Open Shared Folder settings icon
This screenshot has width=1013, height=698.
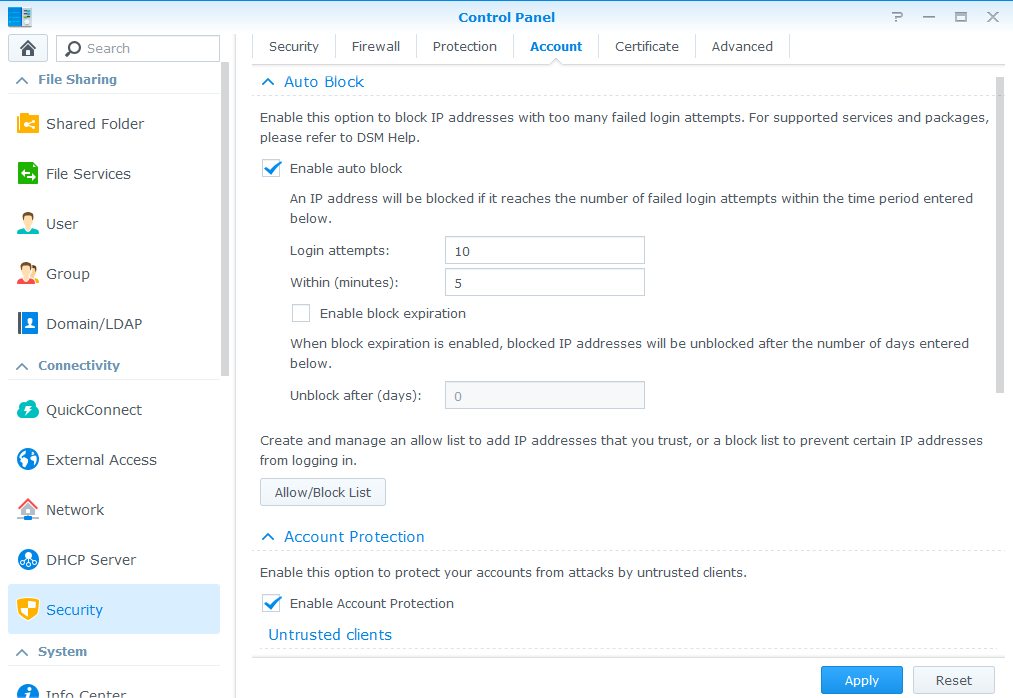(x=28, y=123)
